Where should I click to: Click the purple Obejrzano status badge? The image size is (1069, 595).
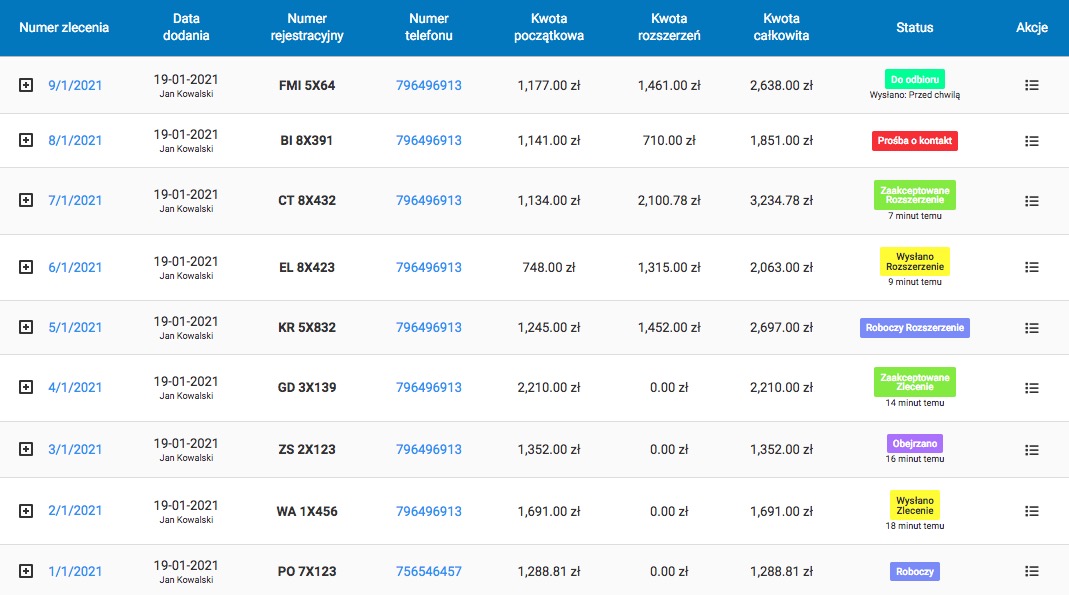[x=915, y=443]
